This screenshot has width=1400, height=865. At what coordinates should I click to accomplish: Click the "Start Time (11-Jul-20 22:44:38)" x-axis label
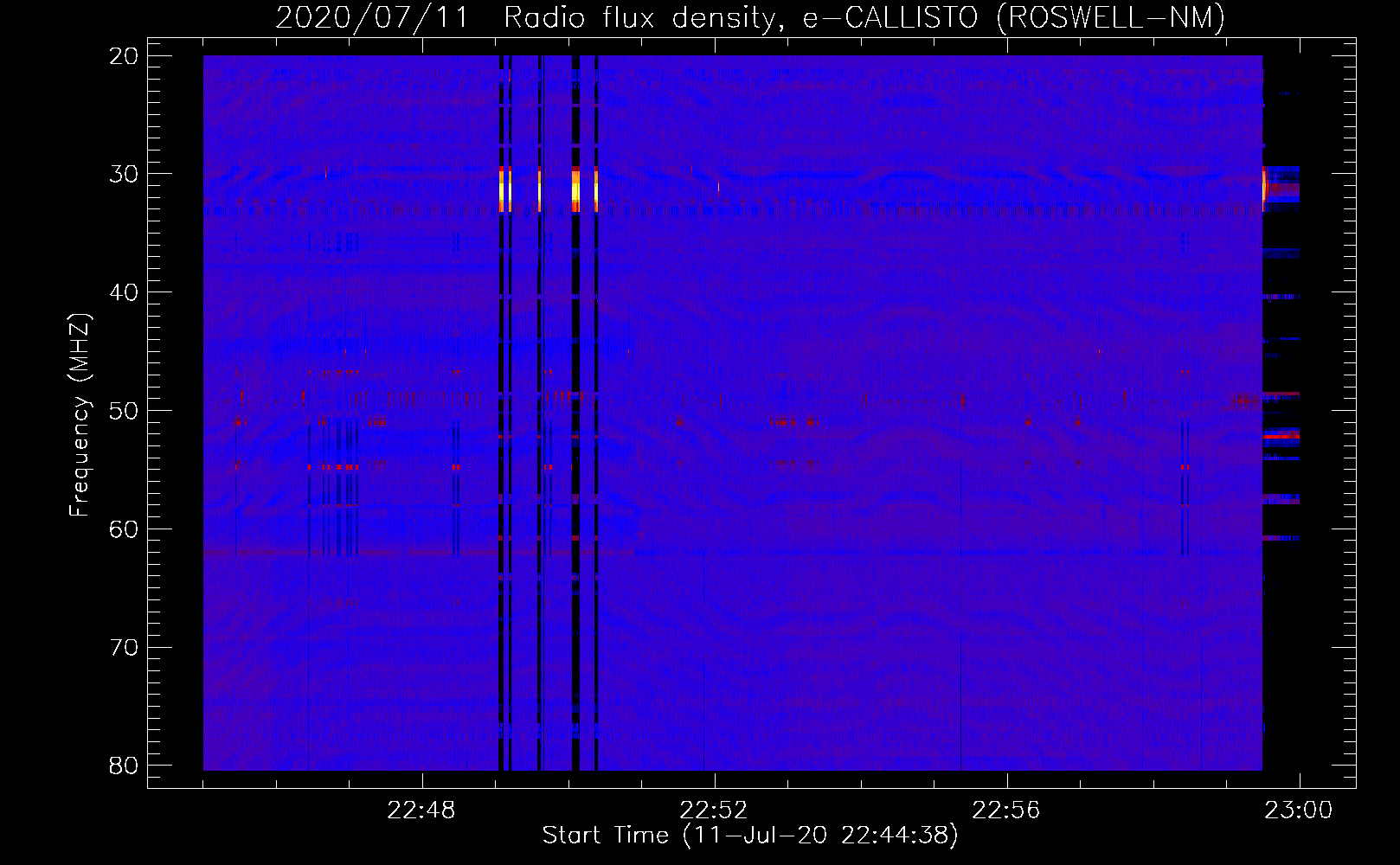750,836
